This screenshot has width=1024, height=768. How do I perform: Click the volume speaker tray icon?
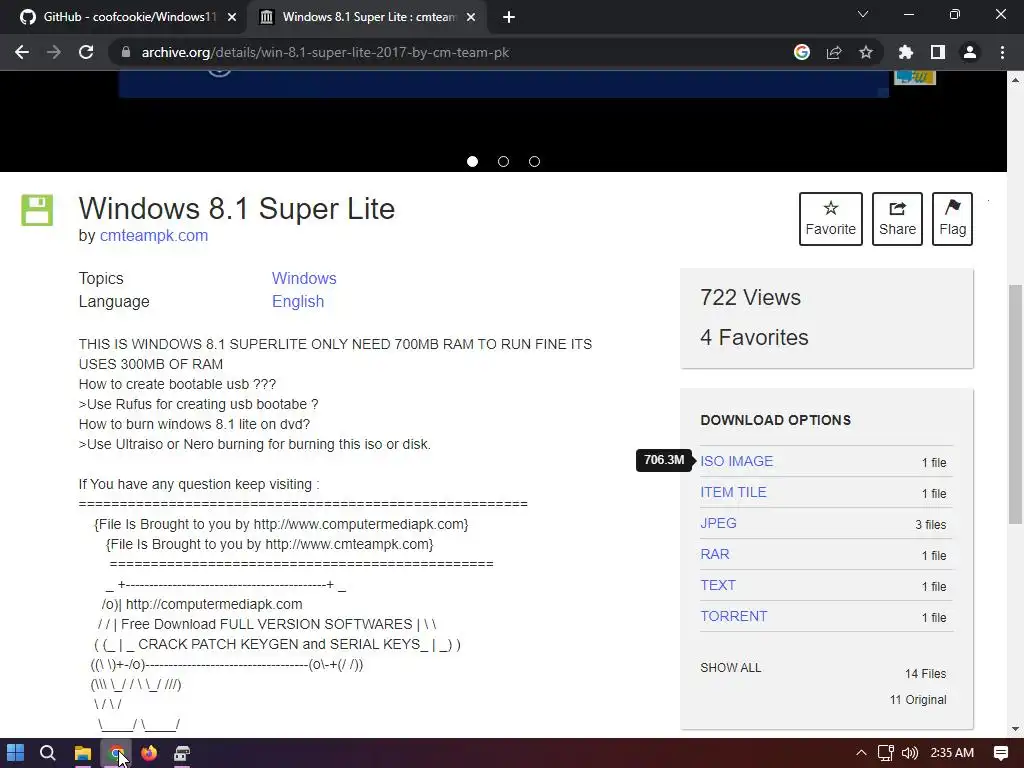(x=910, y=753)
